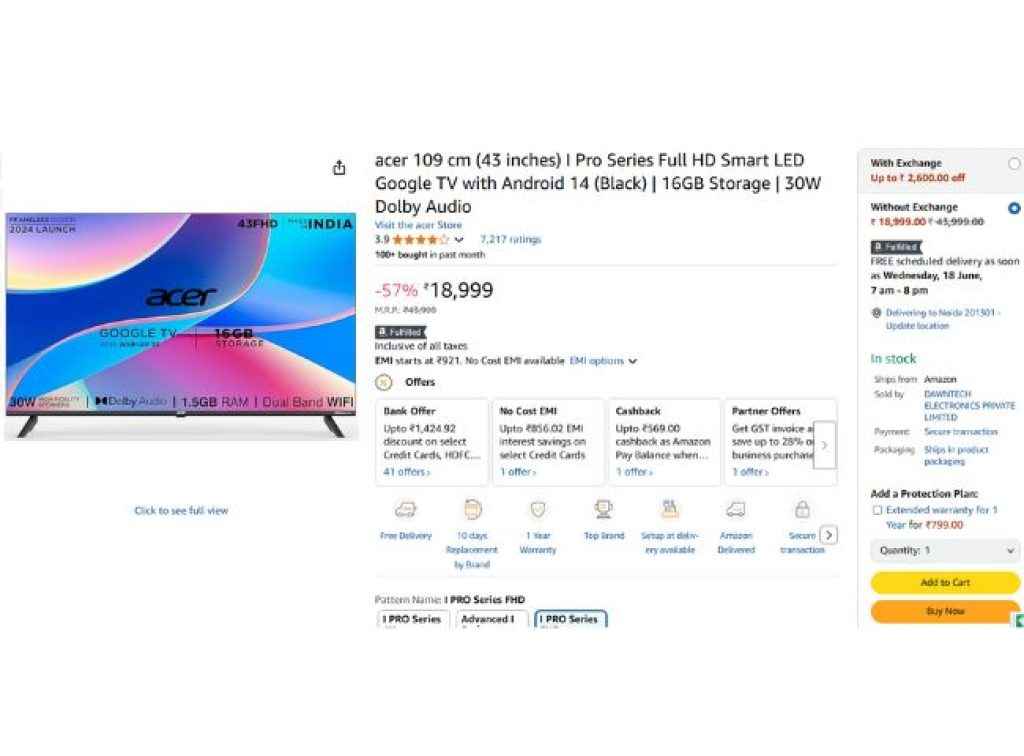Click the Top Brand trophy icon
Image resolution: width=1024 pixels, height=756 pixels.
pos(603,509)
